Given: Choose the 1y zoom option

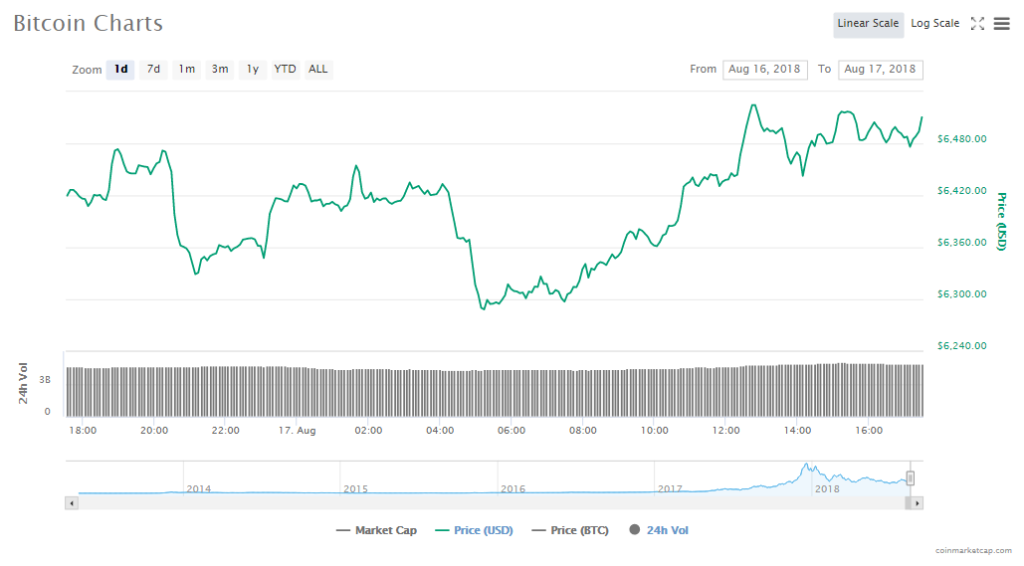Looking at the screenshot, I should click(x=253, y=70).
